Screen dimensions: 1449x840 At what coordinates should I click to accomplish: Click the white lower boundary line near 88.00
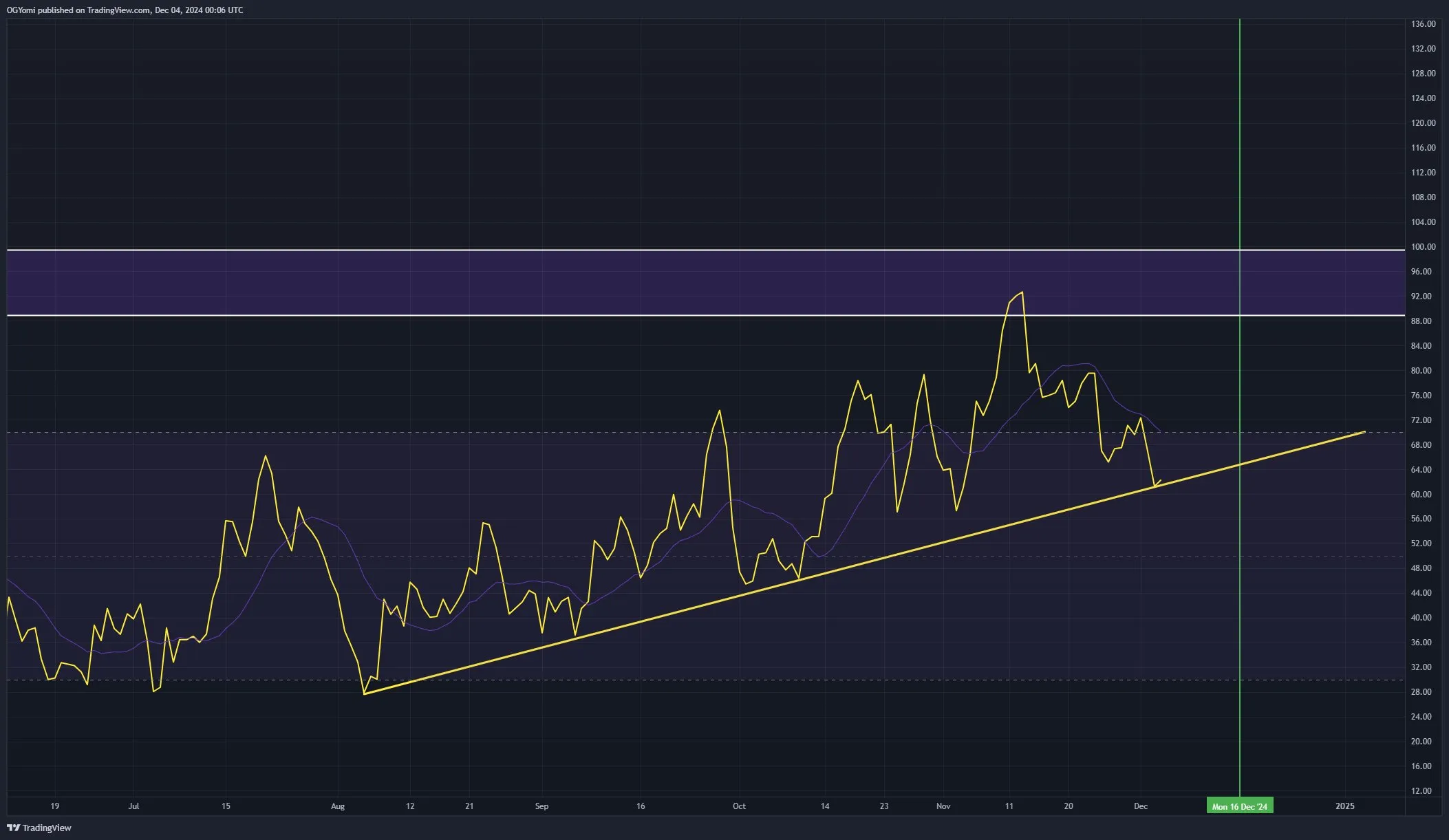(482, 316)
